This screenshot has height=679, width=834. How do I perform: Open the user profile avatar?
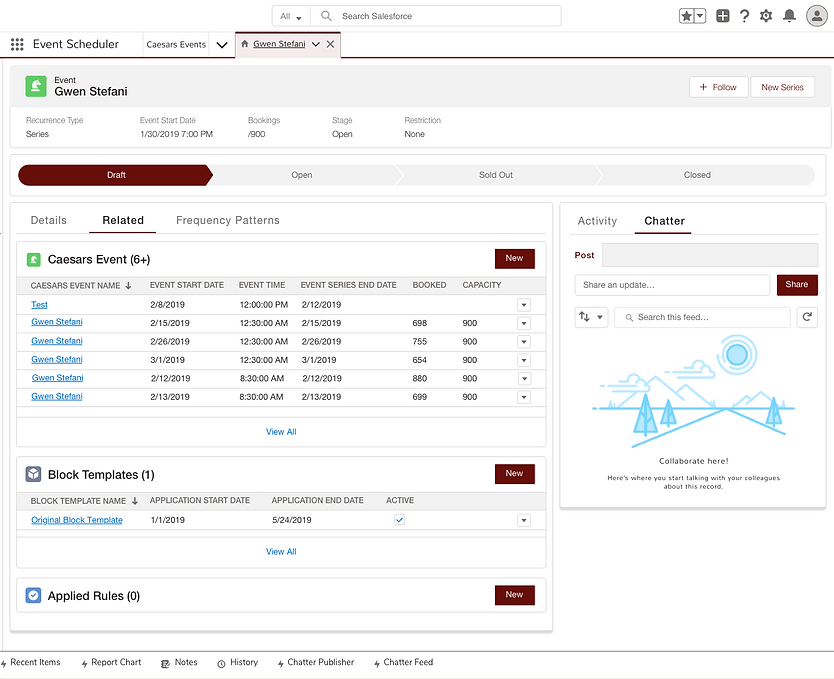[816, 16]
